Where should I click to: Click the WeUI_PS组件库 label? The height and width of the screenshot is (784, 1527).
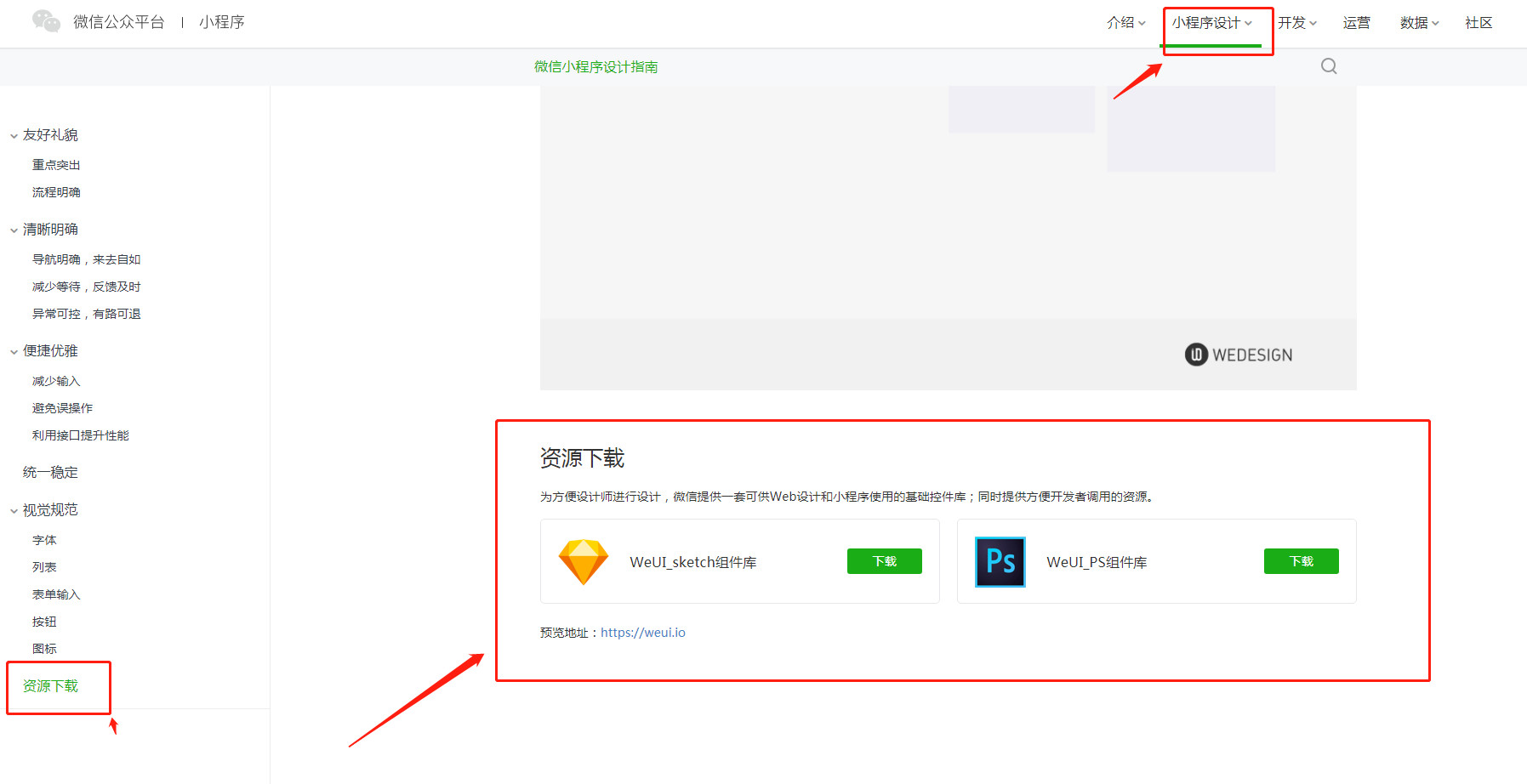1097,562
